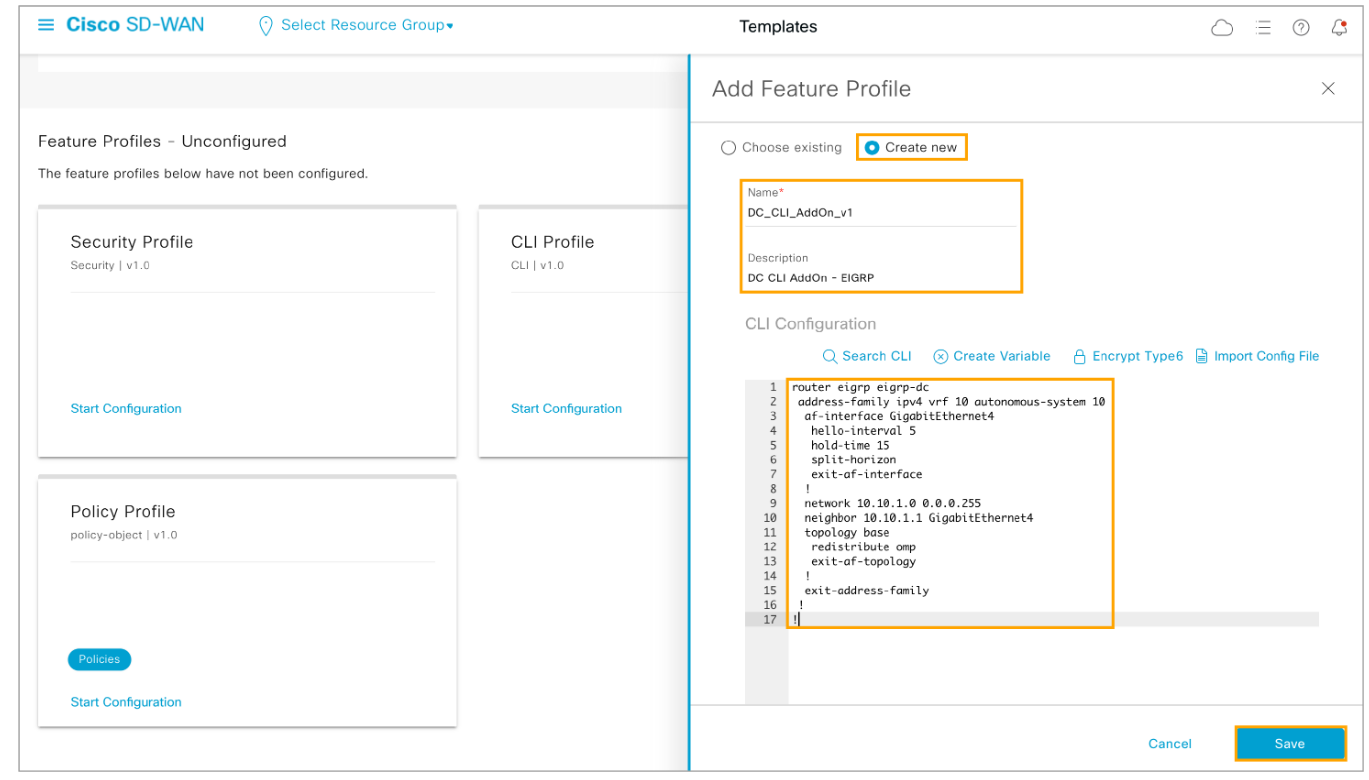1369x780 pixels.
Task: Click Create Variable in CLI toolbar
Action: tap(992, 356)
